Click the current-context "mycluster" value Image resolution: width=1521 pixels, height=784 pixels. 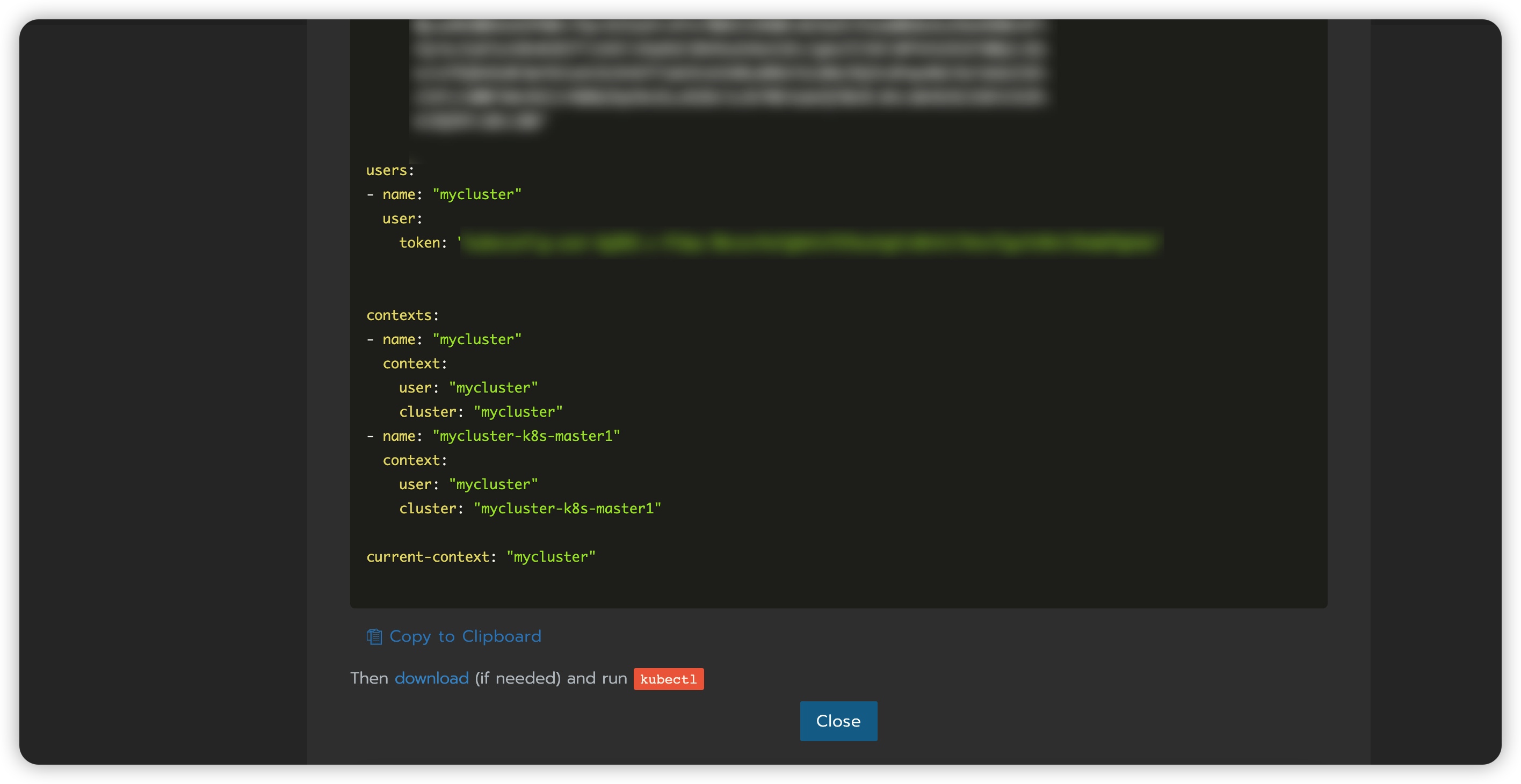551,557
